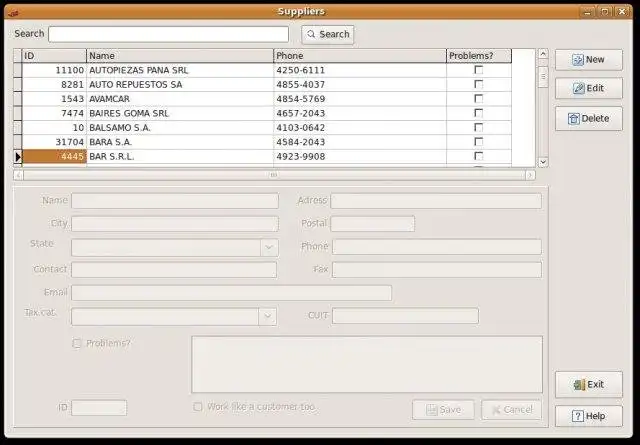Select the BAIRES GOMA SRL name cell
Viewport: 640px width, 445px height.
click(180, 113)
